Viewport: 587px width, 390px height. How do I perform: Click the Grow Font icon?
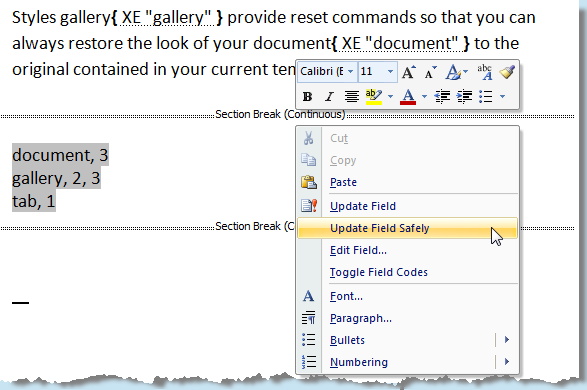pos(408,72)
